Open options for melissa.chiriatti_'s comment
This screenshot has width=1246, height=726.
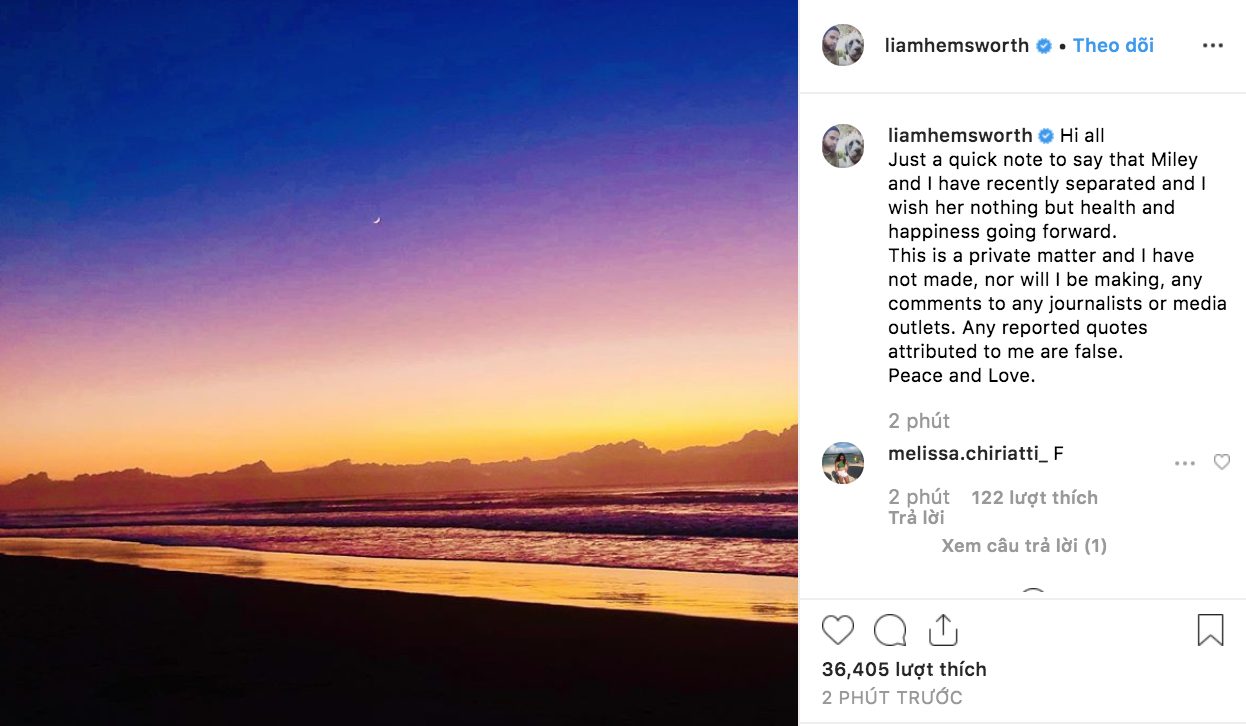[1185, 463]
